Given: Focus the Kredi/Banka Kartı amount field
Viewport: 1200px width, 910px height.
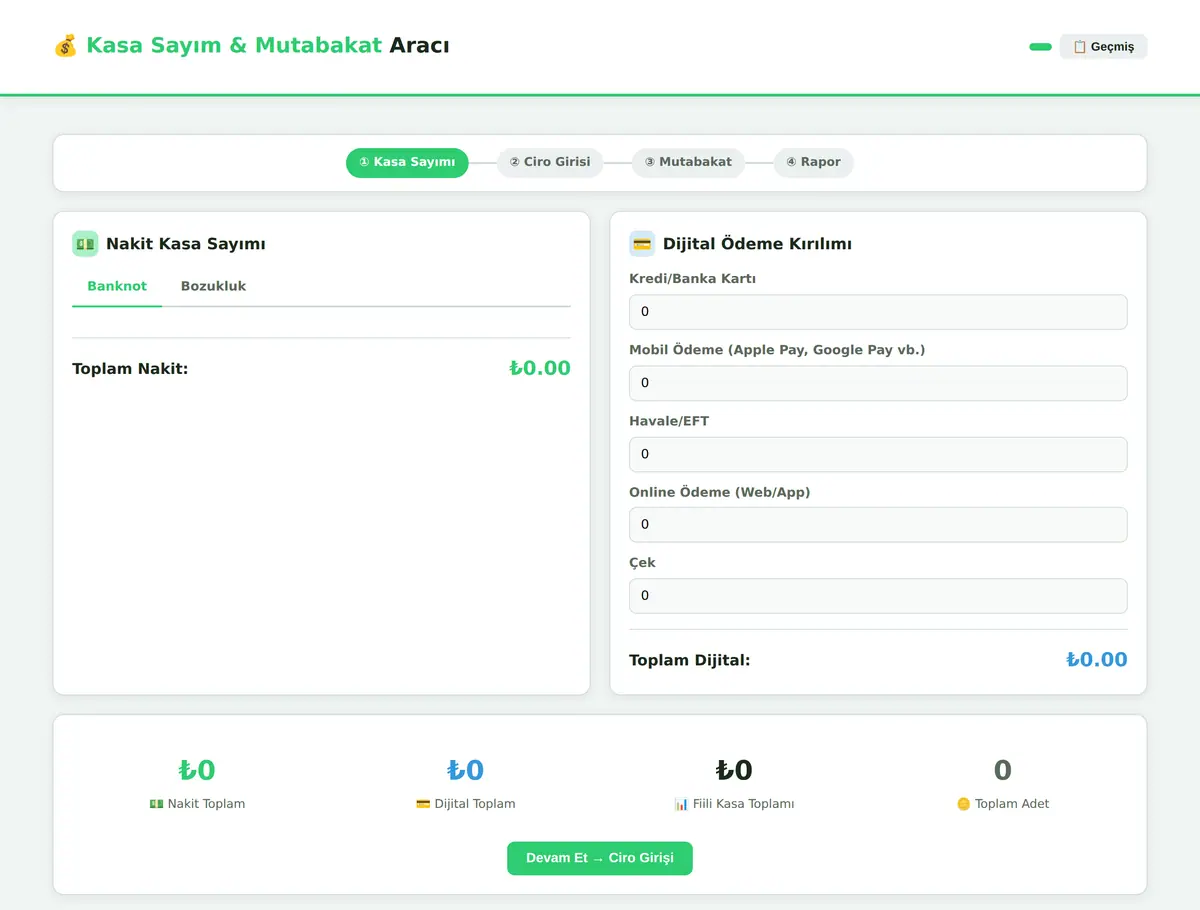Looking at the screenshot, I should [x=878, y=312].
